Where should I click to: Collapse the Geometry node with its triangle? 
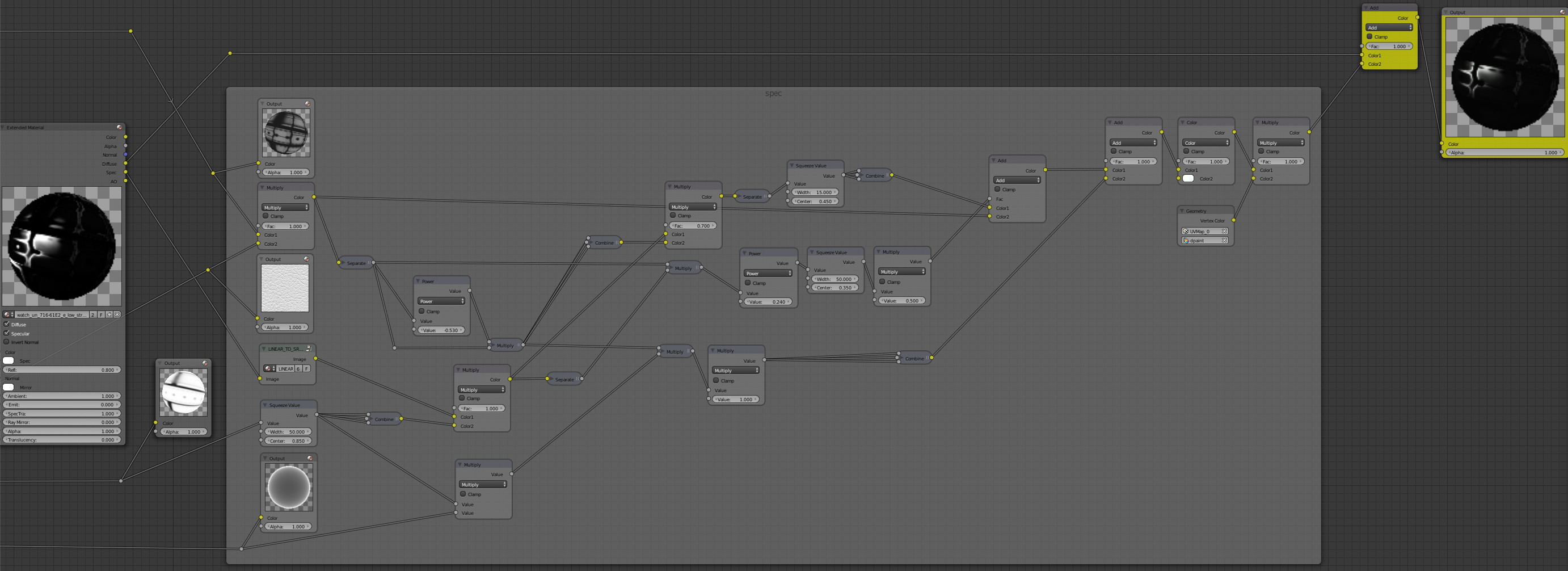point(1182,211)
